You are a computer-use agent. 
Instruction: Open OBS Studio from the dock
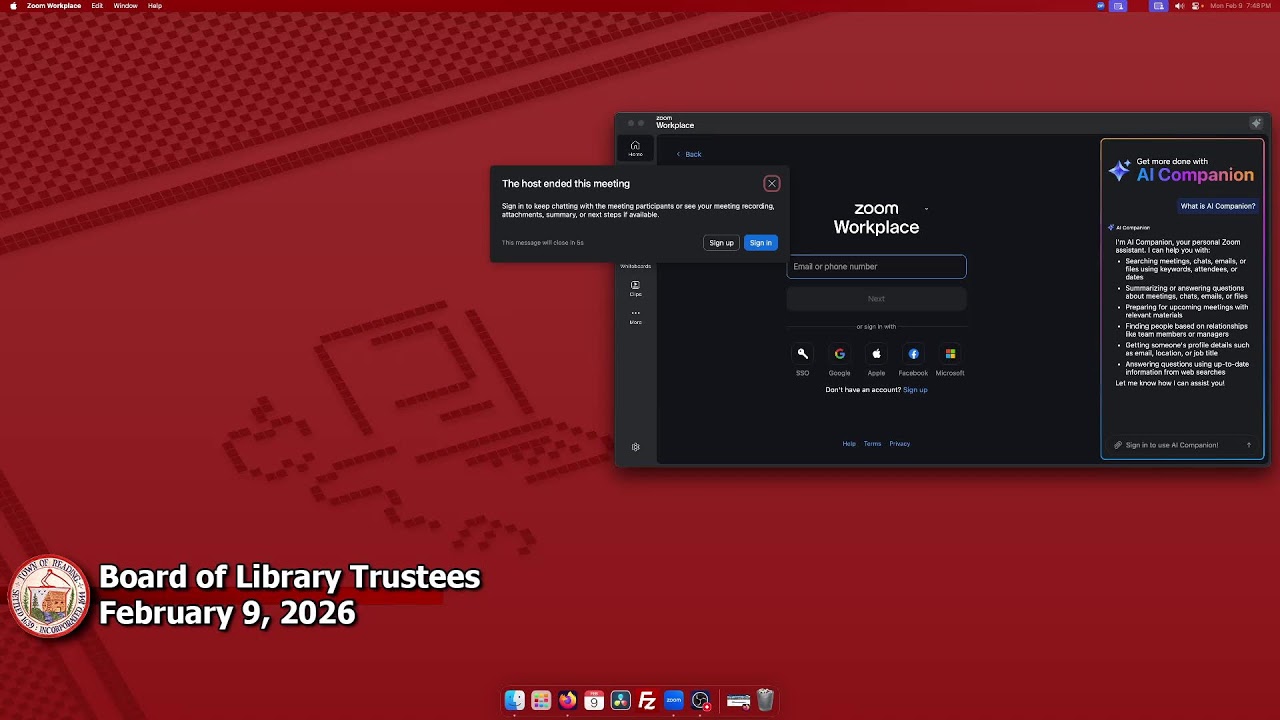click(700, 701)
